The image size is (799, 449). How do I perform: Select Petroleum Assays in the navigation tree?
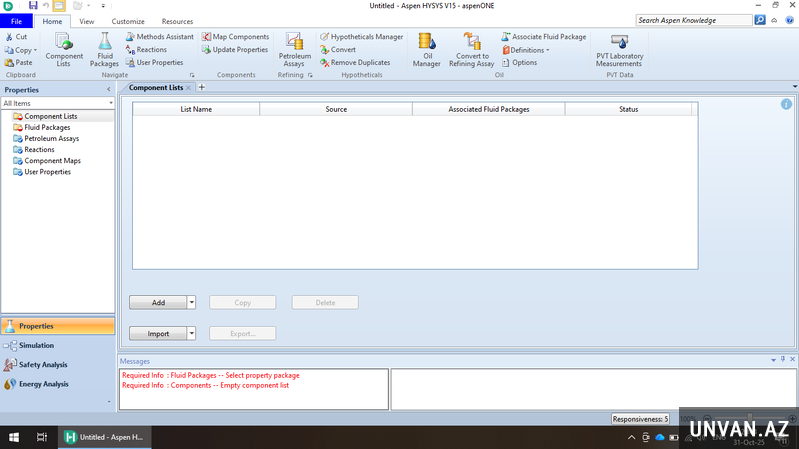(x=51, y=139)
